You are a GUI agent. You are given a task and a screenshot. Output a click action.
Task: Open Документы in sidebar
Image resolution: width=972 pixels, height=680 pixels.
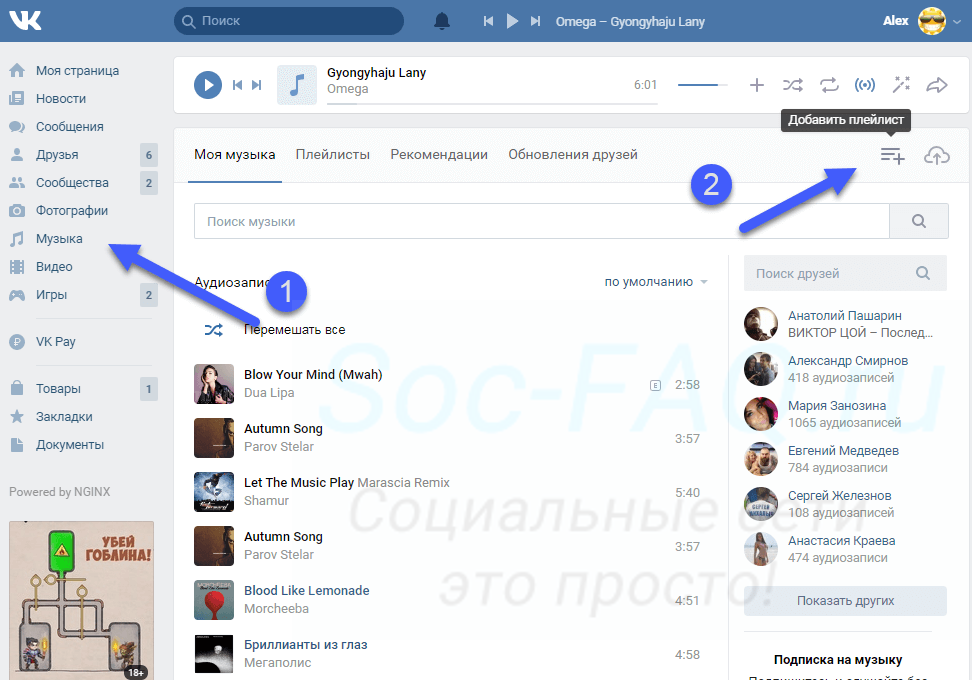point(69,444)
